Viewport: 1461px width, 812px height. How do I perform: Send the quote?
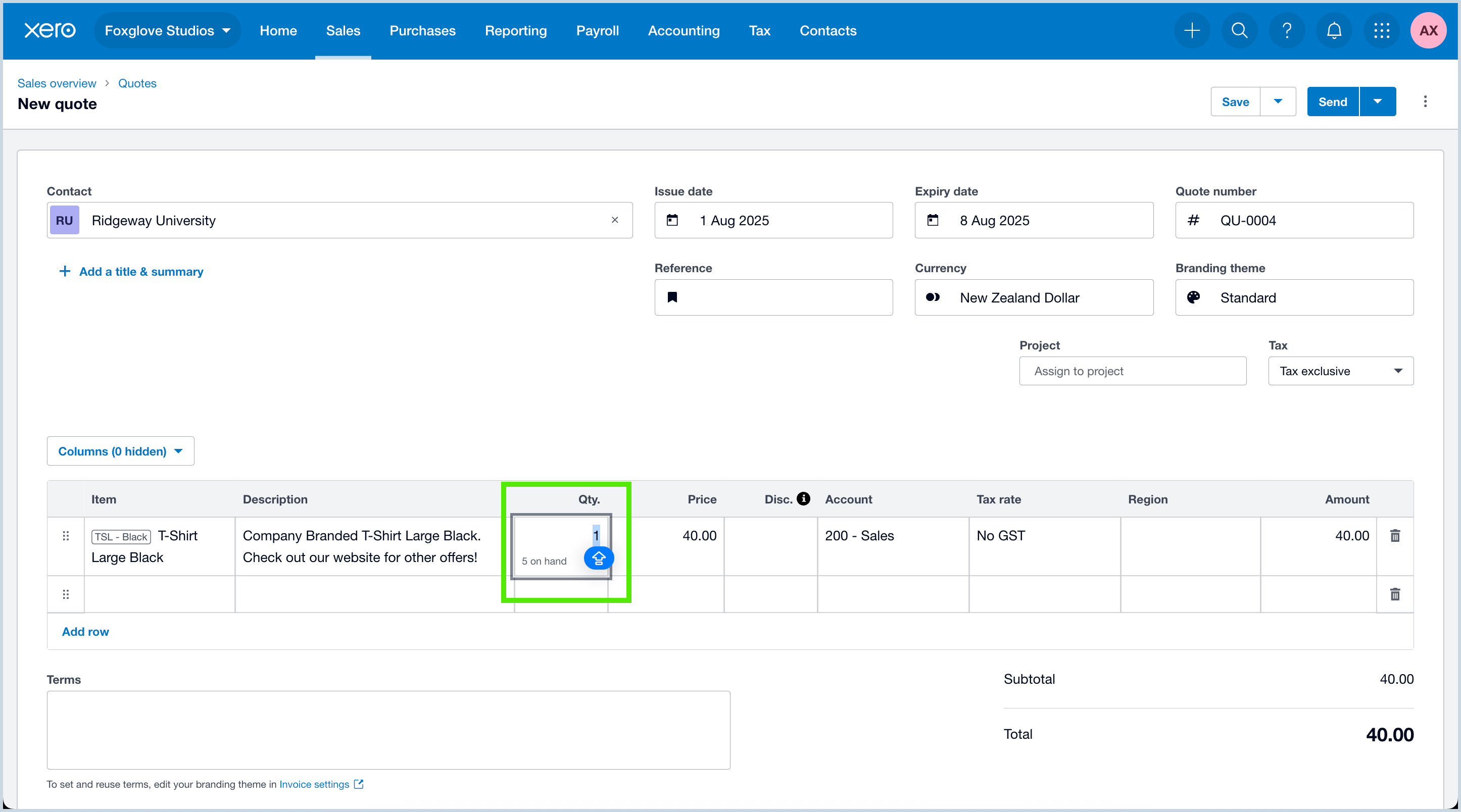click(x=1332, y=101)
